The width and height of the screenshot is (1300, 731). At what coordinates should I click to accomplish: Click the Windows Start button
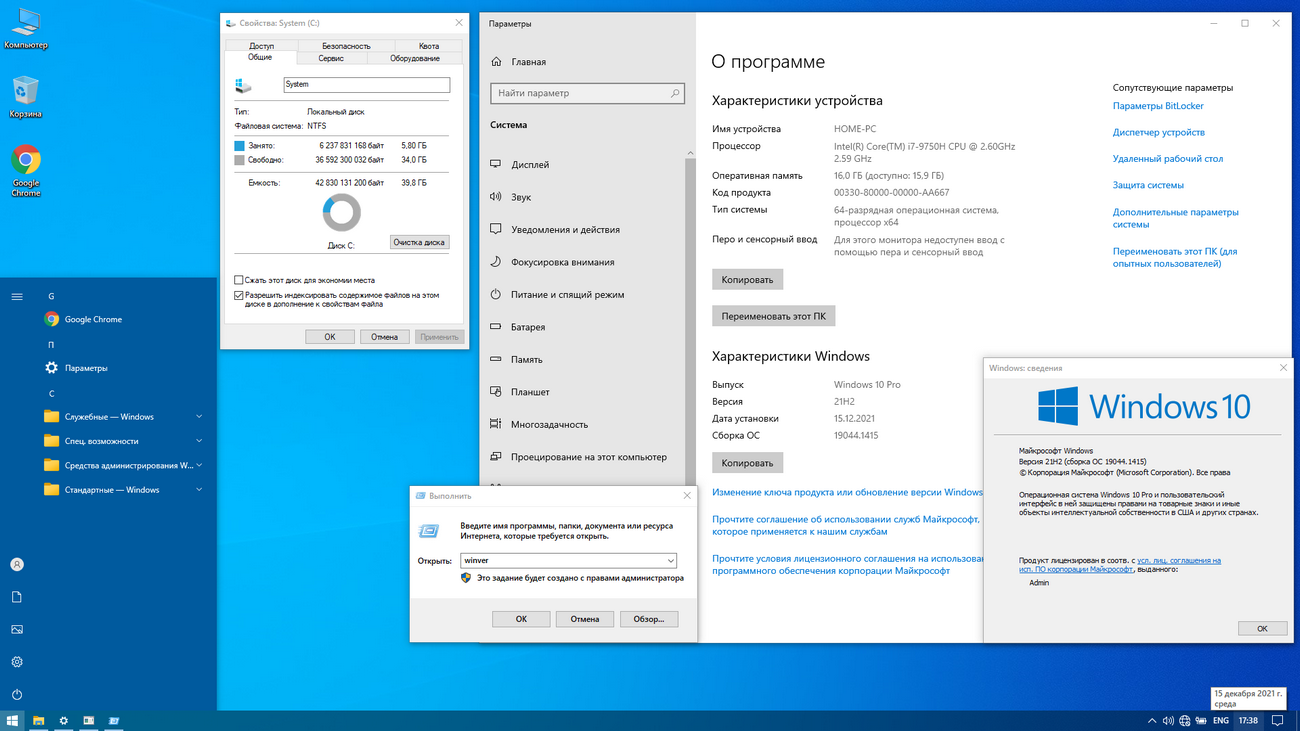pos(13,720)
